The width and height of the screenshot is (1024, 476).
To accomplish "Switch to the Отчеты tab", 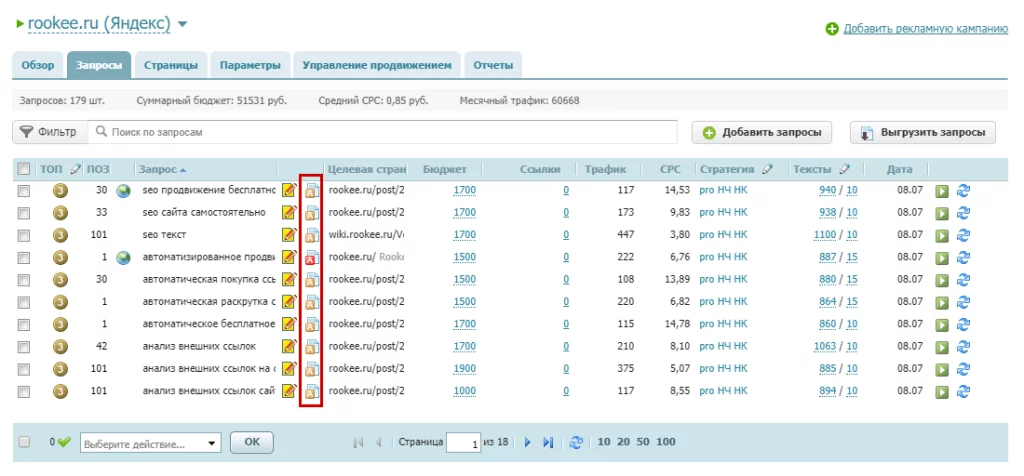I will tap(493, 65).
